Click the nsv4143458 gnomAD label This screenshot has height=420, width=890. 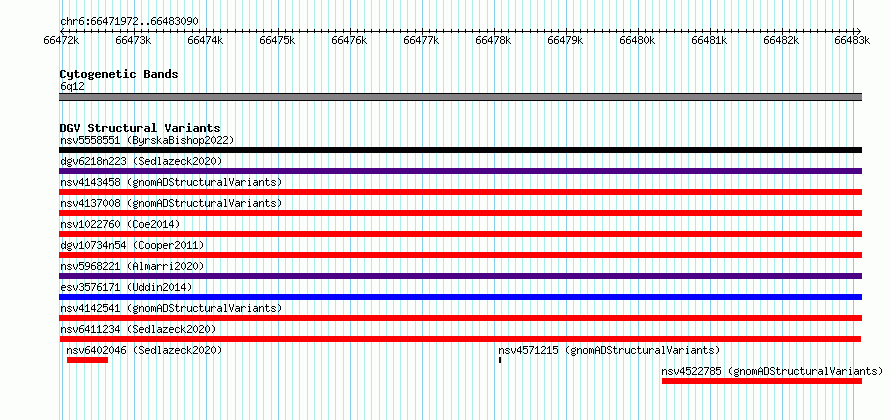point(171,182)
